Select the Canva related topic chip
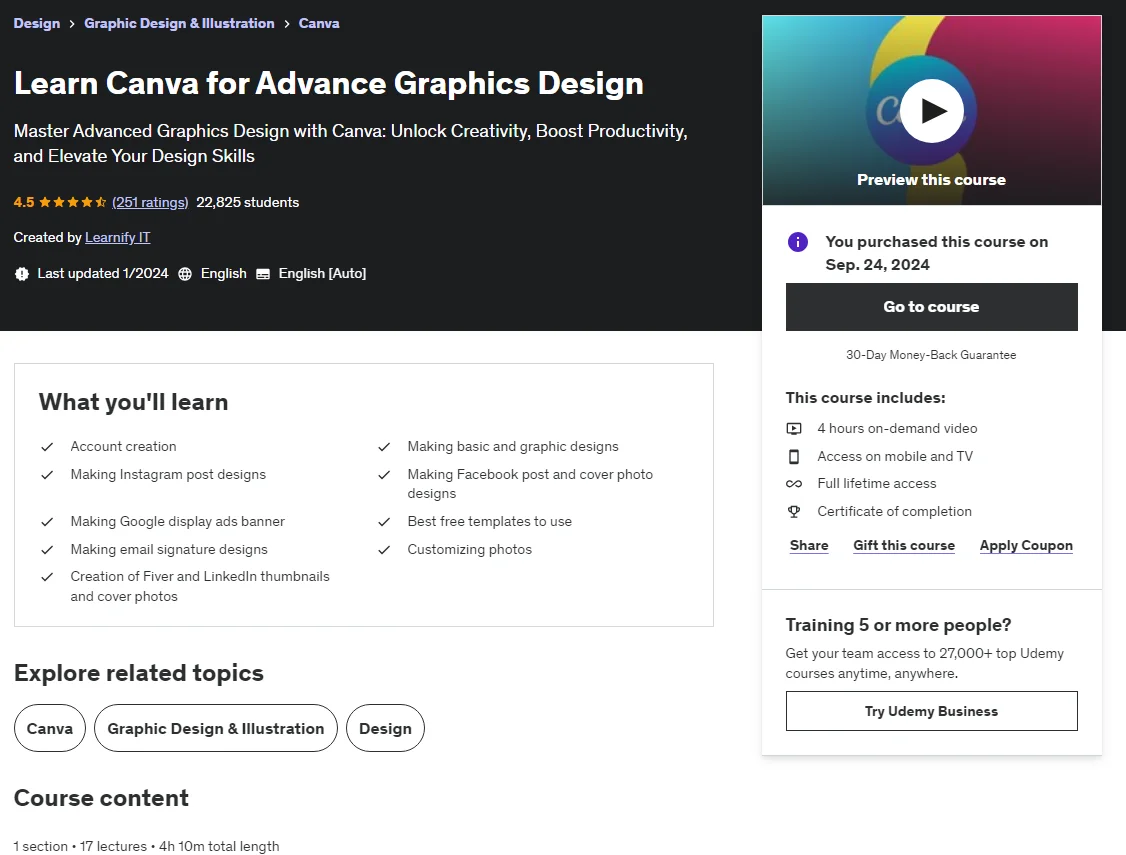Screen dimensions: 1126x855 click(50, 729)
